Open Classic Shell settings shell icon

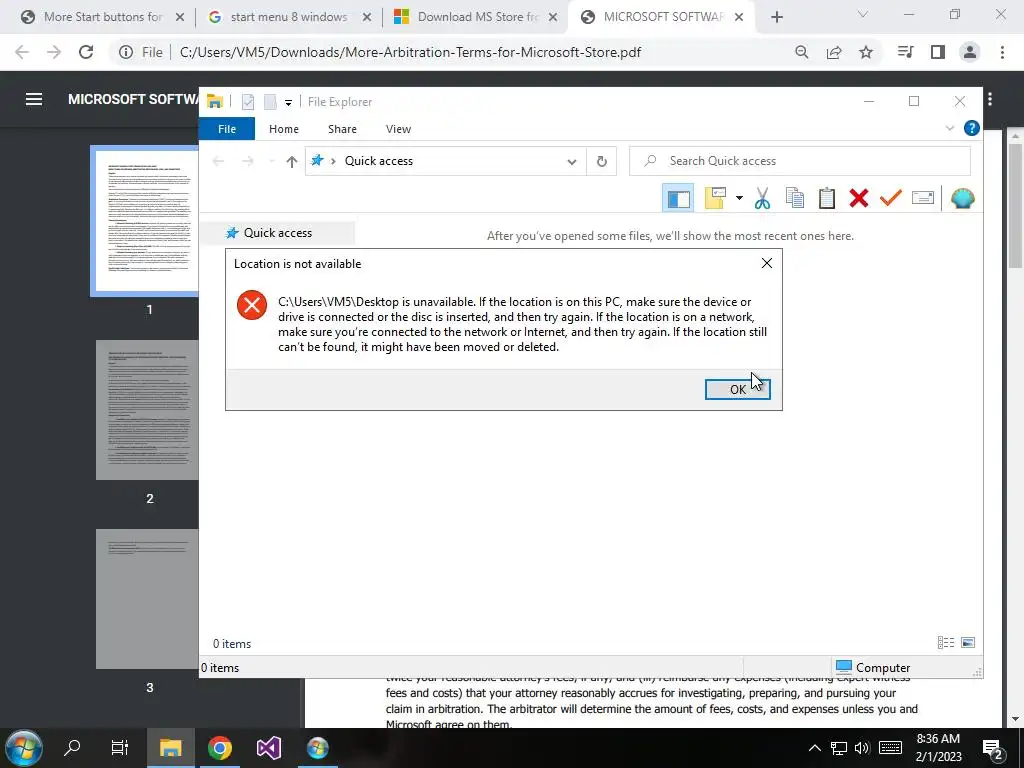(963, 198)
